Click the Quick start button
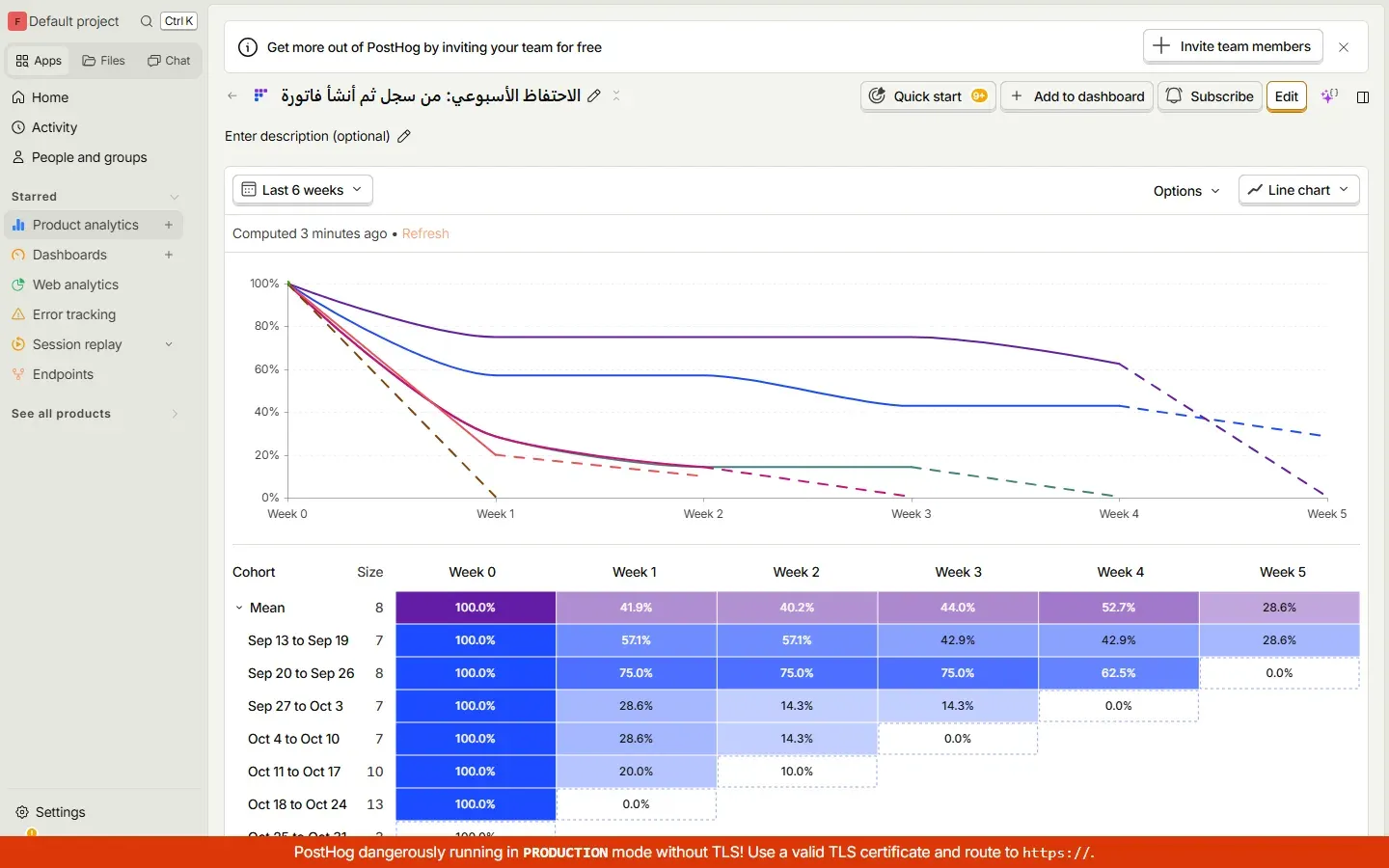This screenshot has height=868, width=1389. [928, 96]
